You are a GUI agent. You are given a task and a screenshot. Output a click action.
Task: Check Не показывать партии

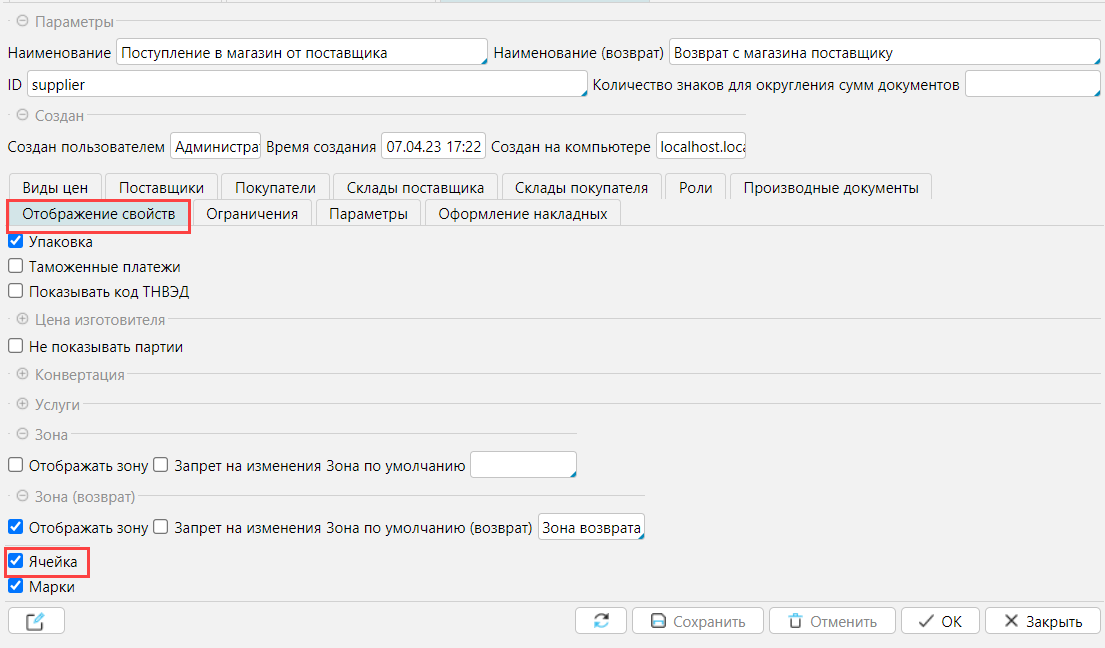tap(16, 347)
